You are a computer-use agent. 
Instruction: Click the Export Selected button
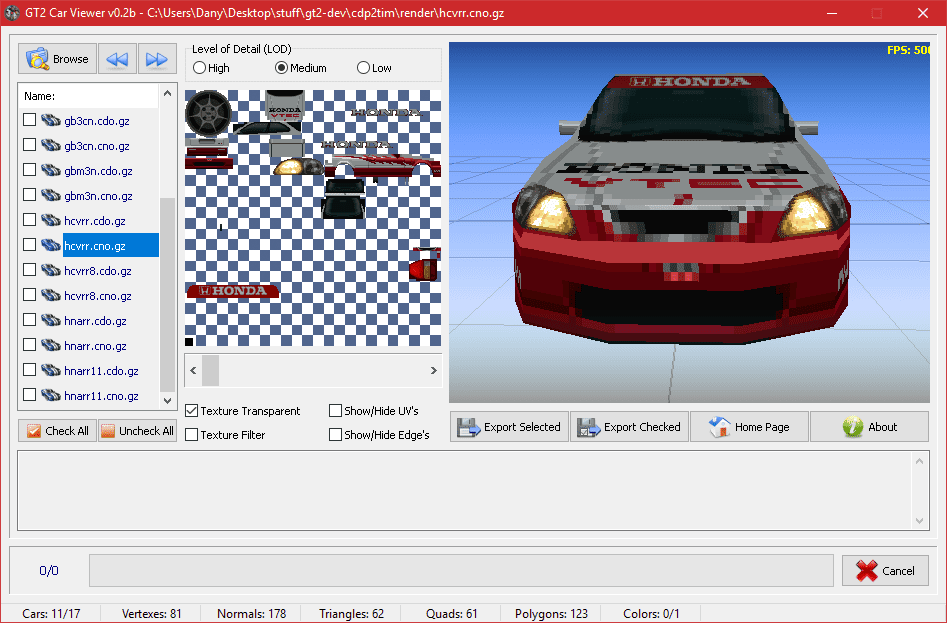click(509, 427)
